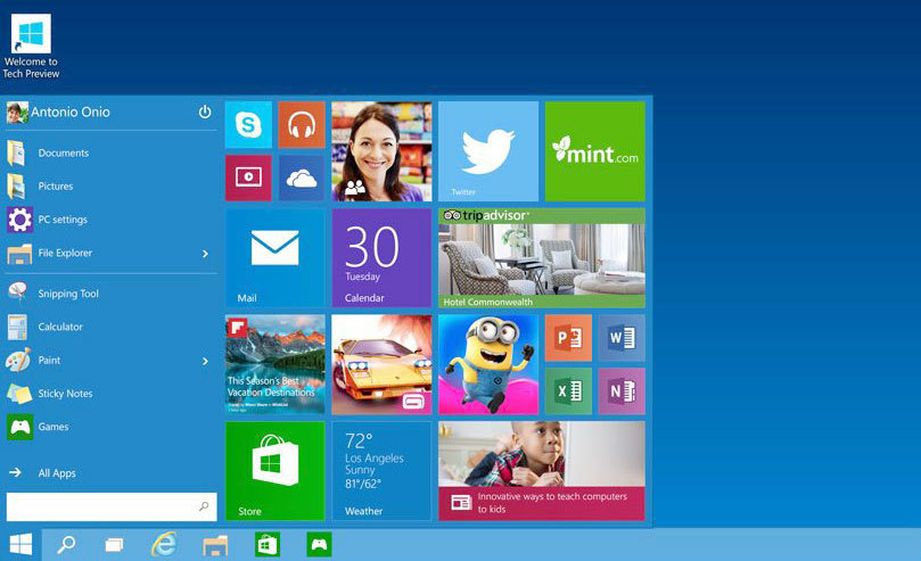This screenshot has height=561, width=921.
Task: Open the Skype tile
Action: [x=248, y=125]
